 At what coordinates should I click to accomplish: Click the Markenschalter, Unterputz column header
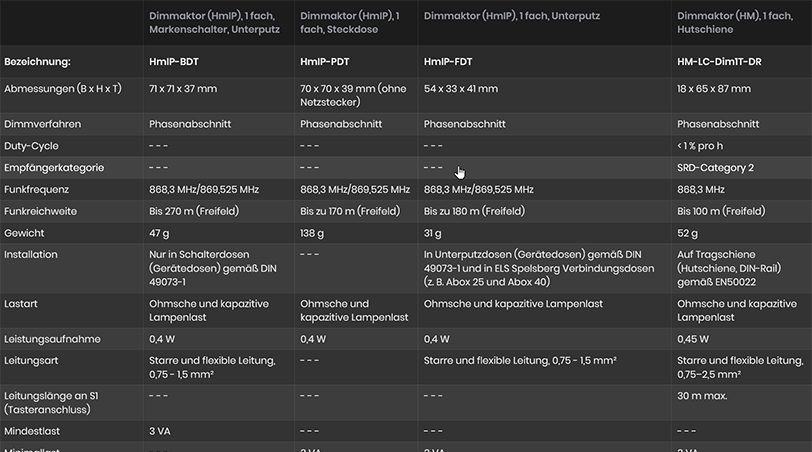tap(214, 23)
